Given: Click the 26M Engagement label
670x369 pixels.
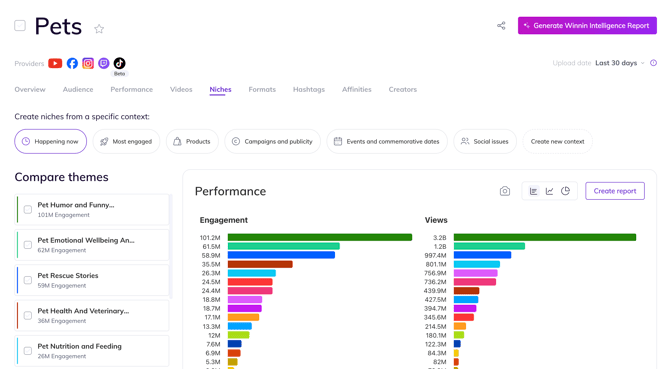Looking at the screenshot, I should (62, 356).
